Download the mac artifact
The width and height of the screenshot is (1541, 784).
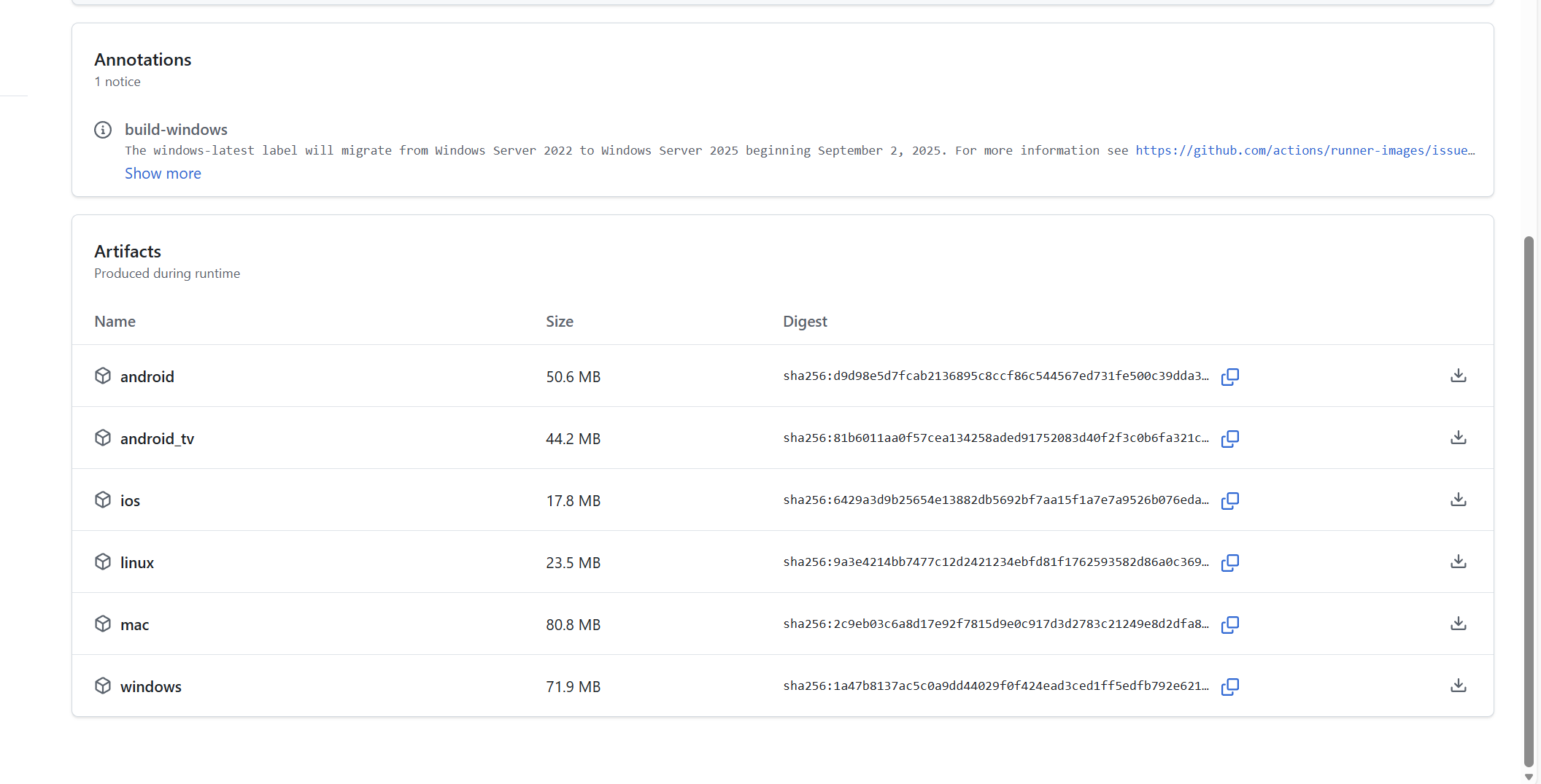1458,624
